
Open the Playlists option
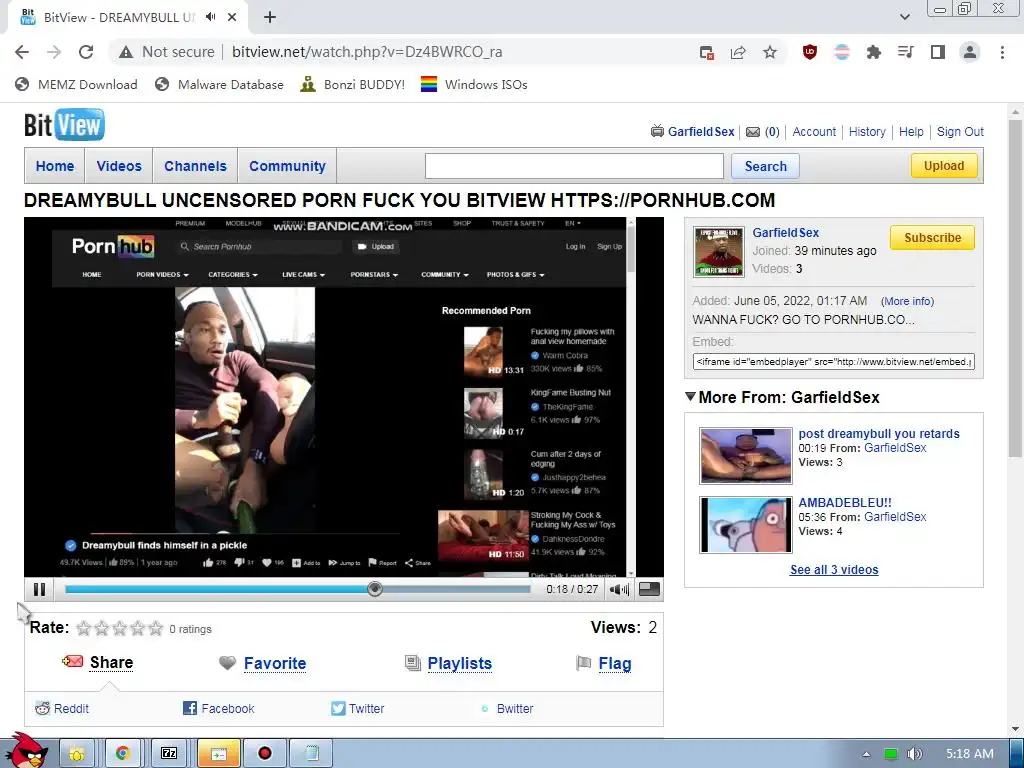(x=459, y=664)
